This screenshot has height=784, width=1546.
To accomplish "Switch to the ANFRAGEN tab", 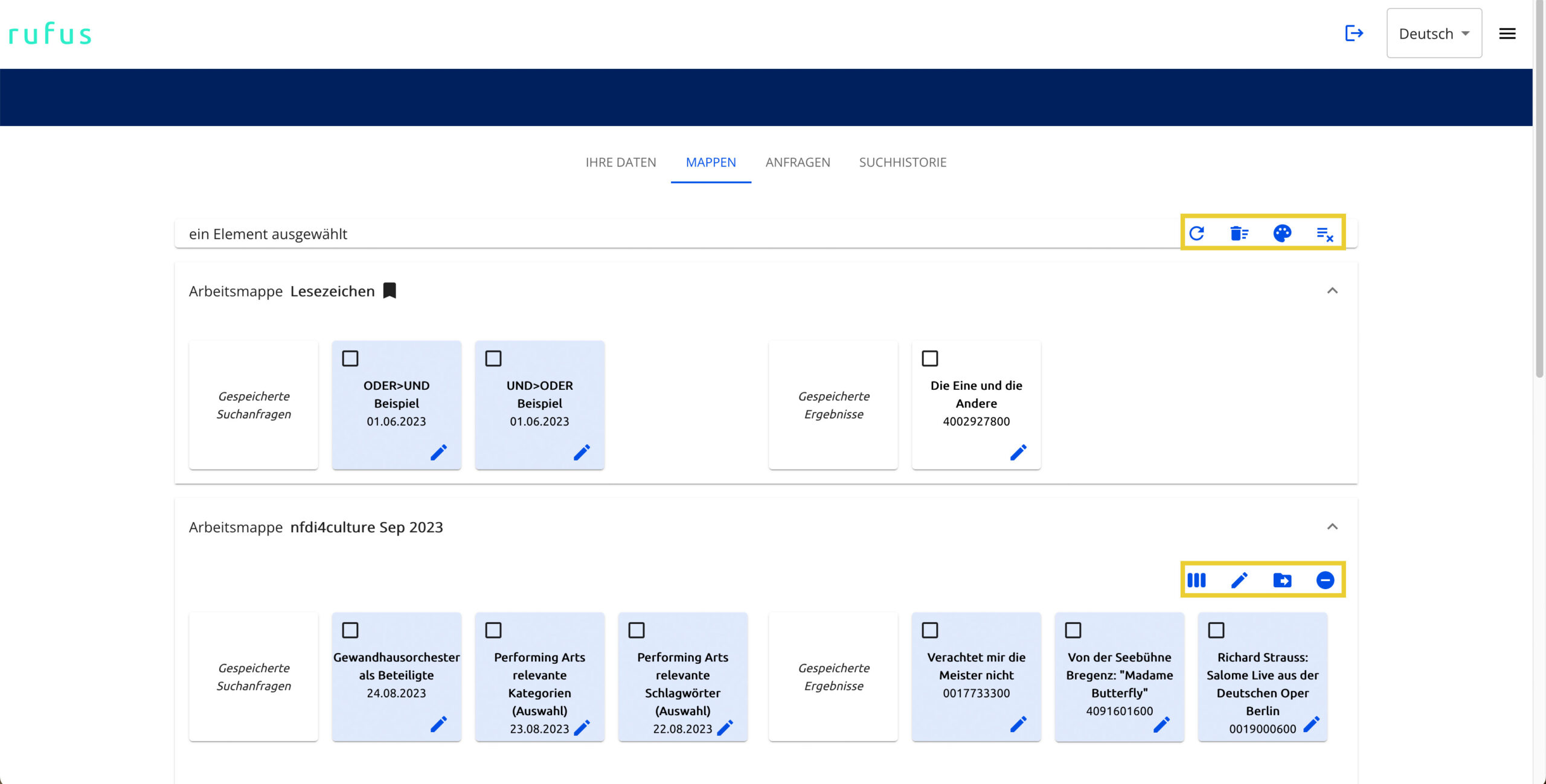I will coord(797,162).
